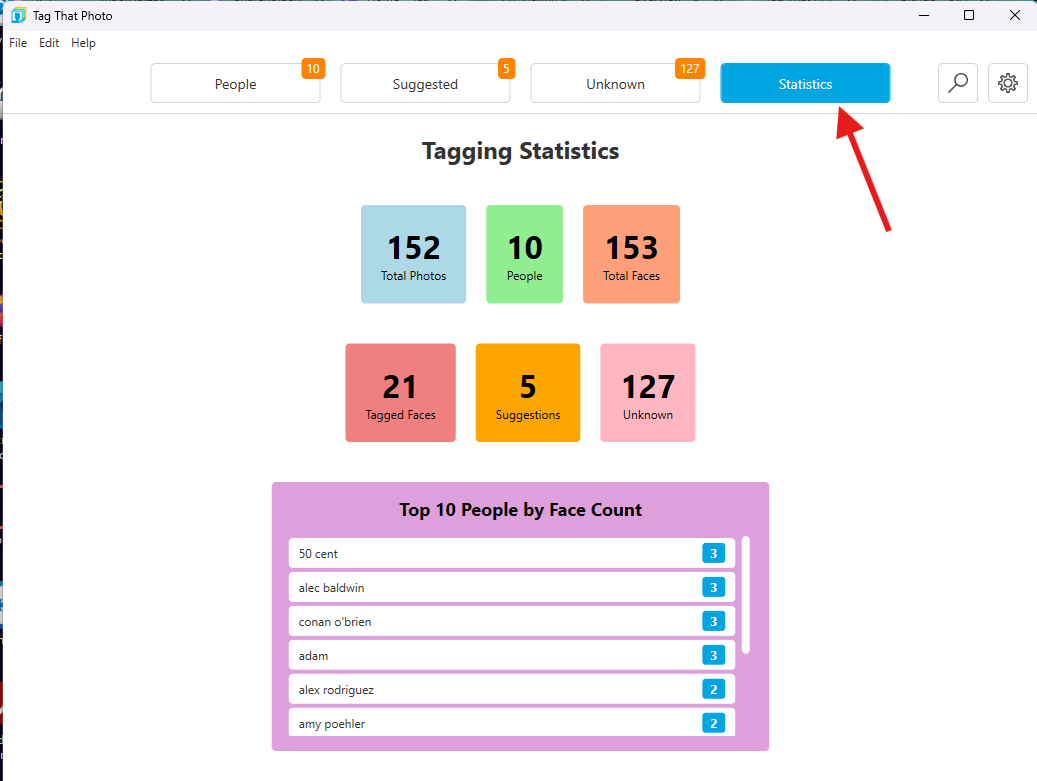1037x781 pixels.
Task: Select the Total Photos stat card
Action: 413,254
